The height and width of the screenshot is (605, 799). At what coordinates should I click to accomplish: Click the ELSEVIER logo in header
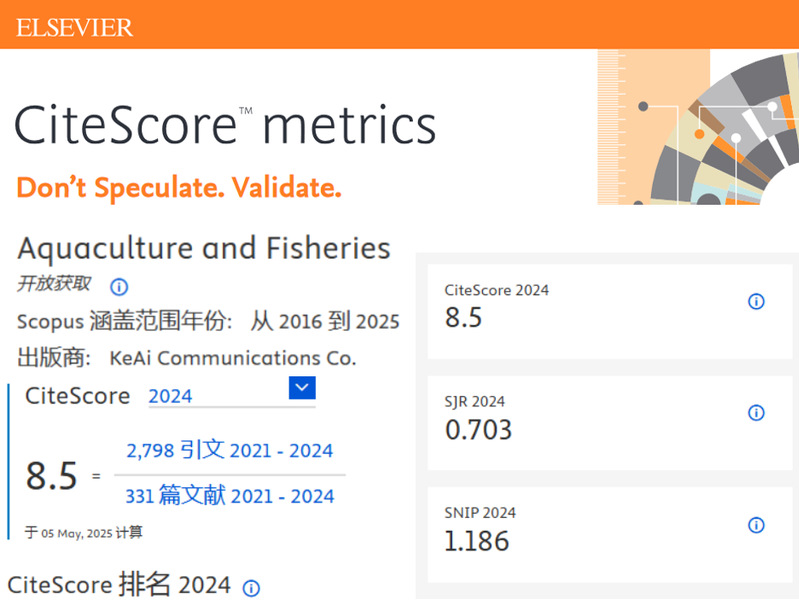tap(74, 28)
